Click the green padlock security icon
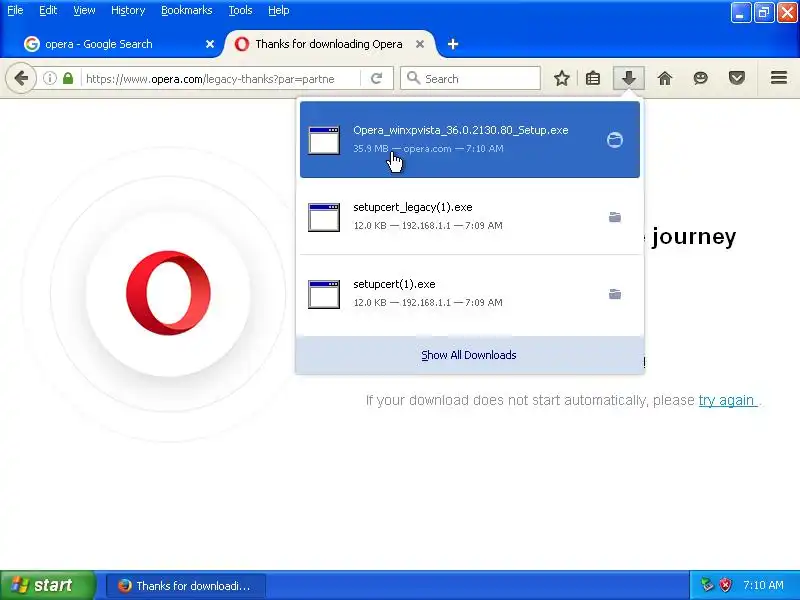The image size is (800, 600). pyautogui.click(x=68, y=78)
